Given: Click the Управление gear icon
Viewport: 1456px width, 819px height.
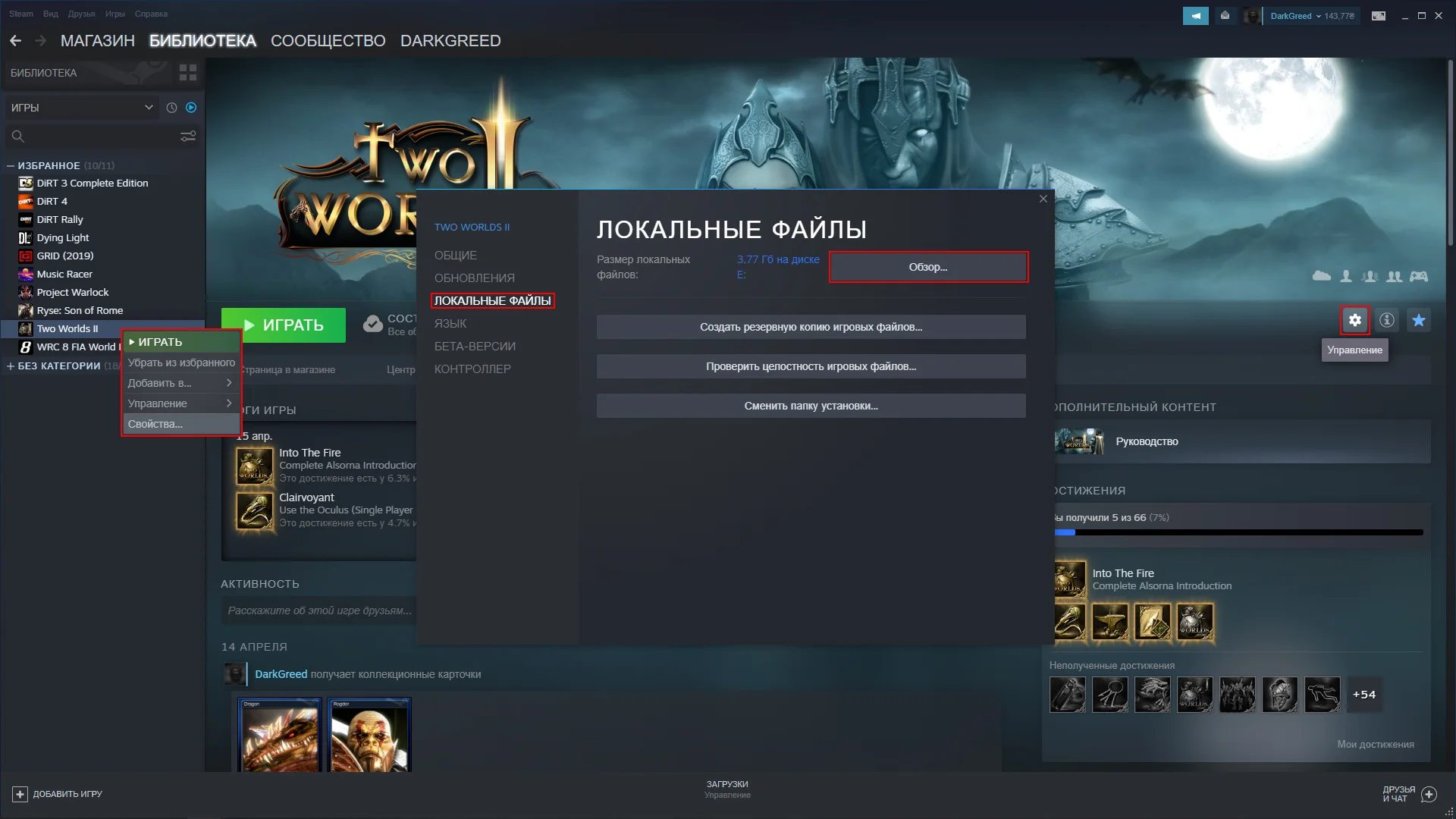Looking at the screenshot, I should 1355,320.
